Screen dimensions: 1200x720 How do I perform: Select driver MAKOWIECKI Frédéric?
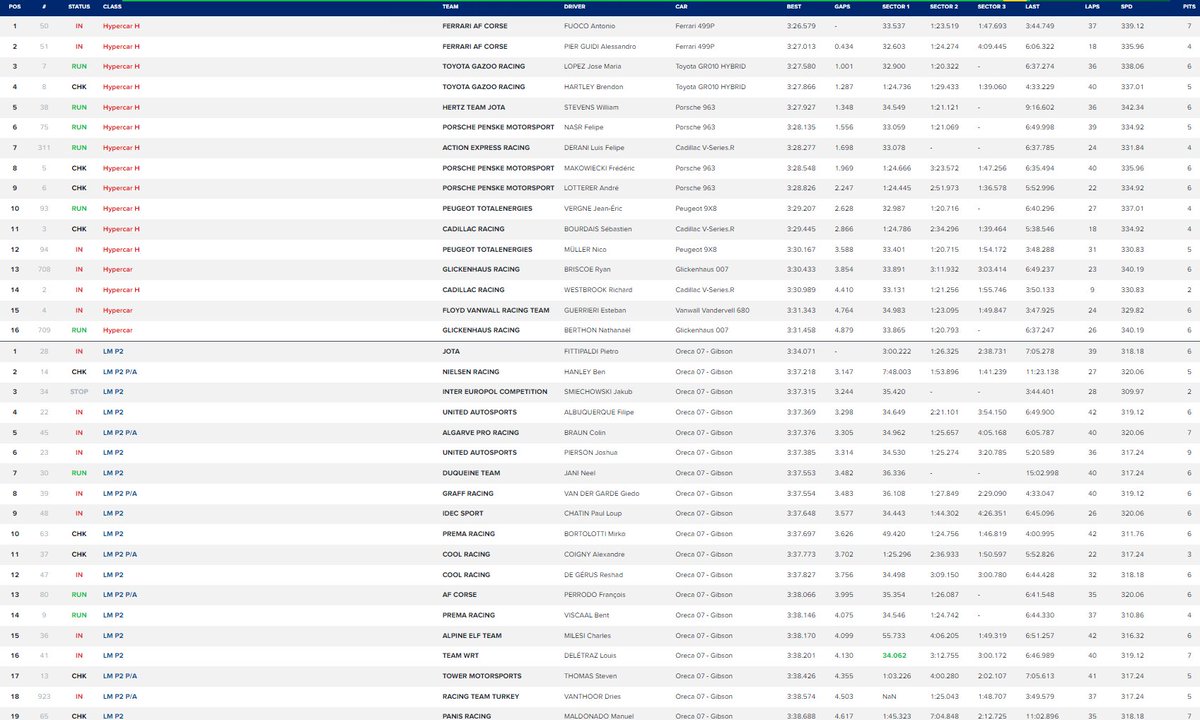[599, 168]
